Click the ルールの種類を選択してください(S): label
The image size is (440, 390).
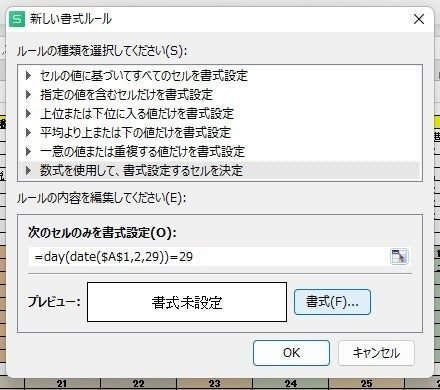[102, 51]
